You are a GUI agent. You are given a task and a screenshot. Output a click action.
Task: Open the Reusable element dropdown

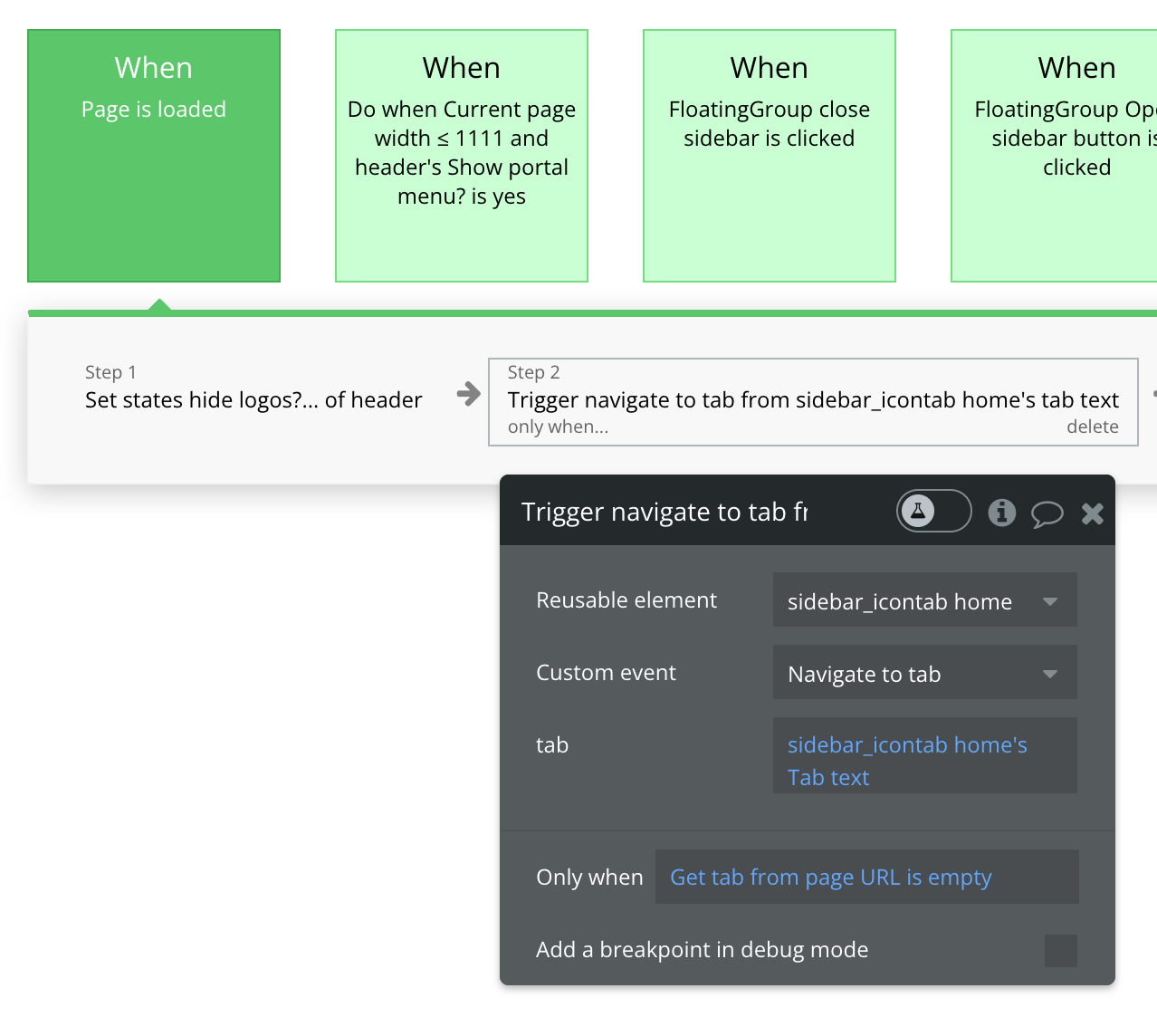point(924,600)
